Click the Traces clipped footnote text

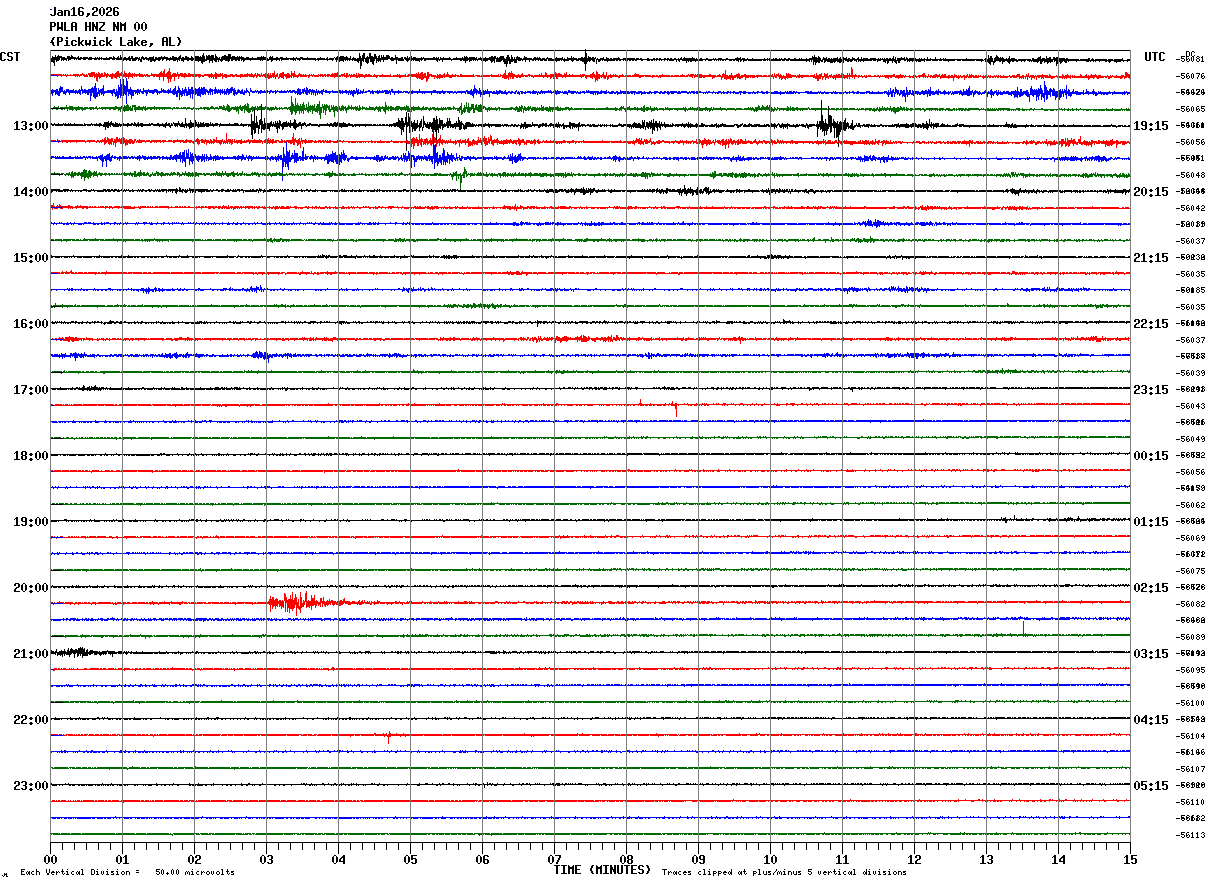tap(784, 873)
